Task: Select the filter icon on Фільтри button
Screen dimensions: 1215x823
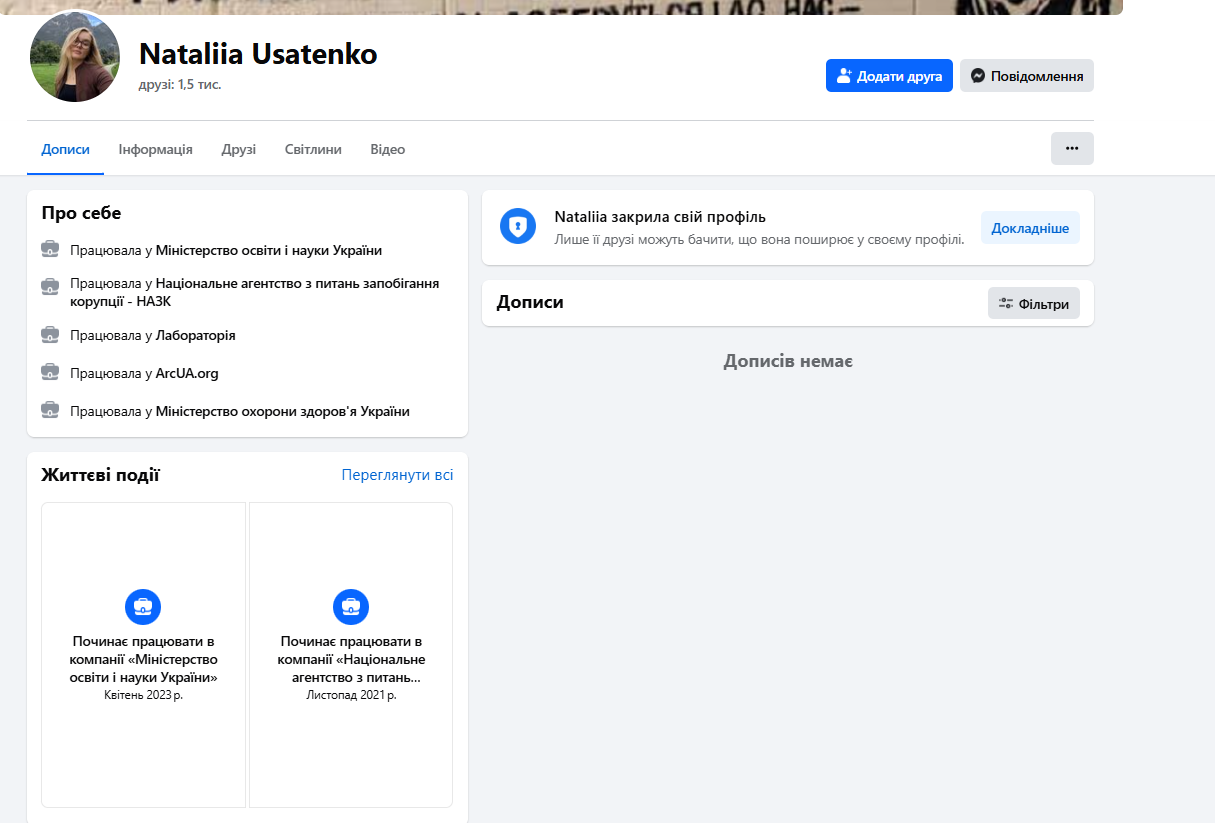Action: 1005,303
